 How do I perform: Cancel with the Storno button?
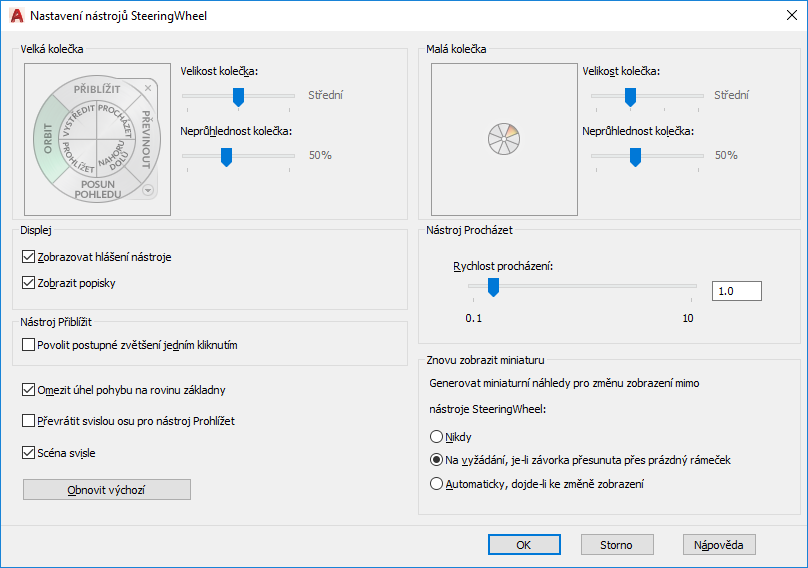[617, 545]
